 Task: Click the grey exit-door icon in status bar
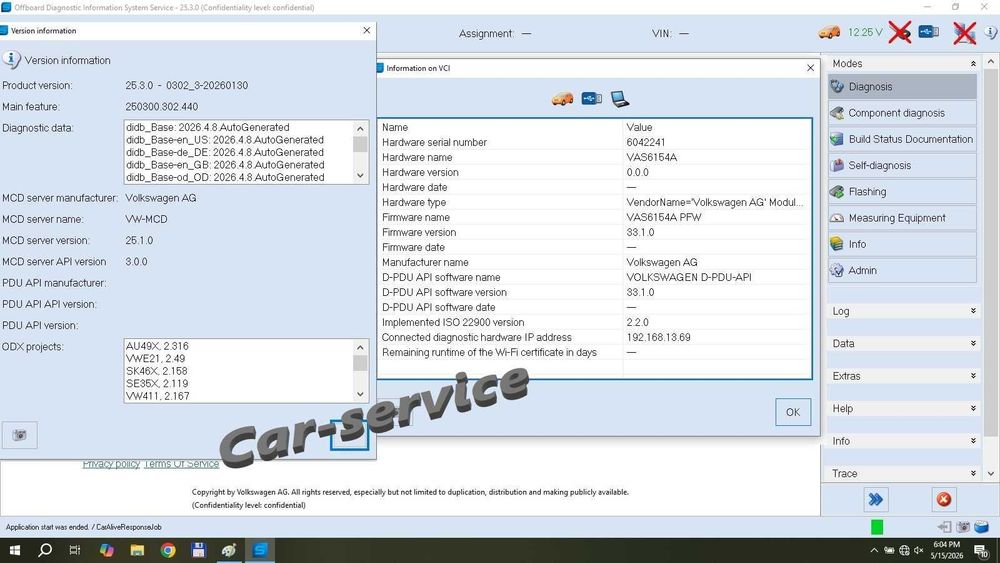coord(945,527)
